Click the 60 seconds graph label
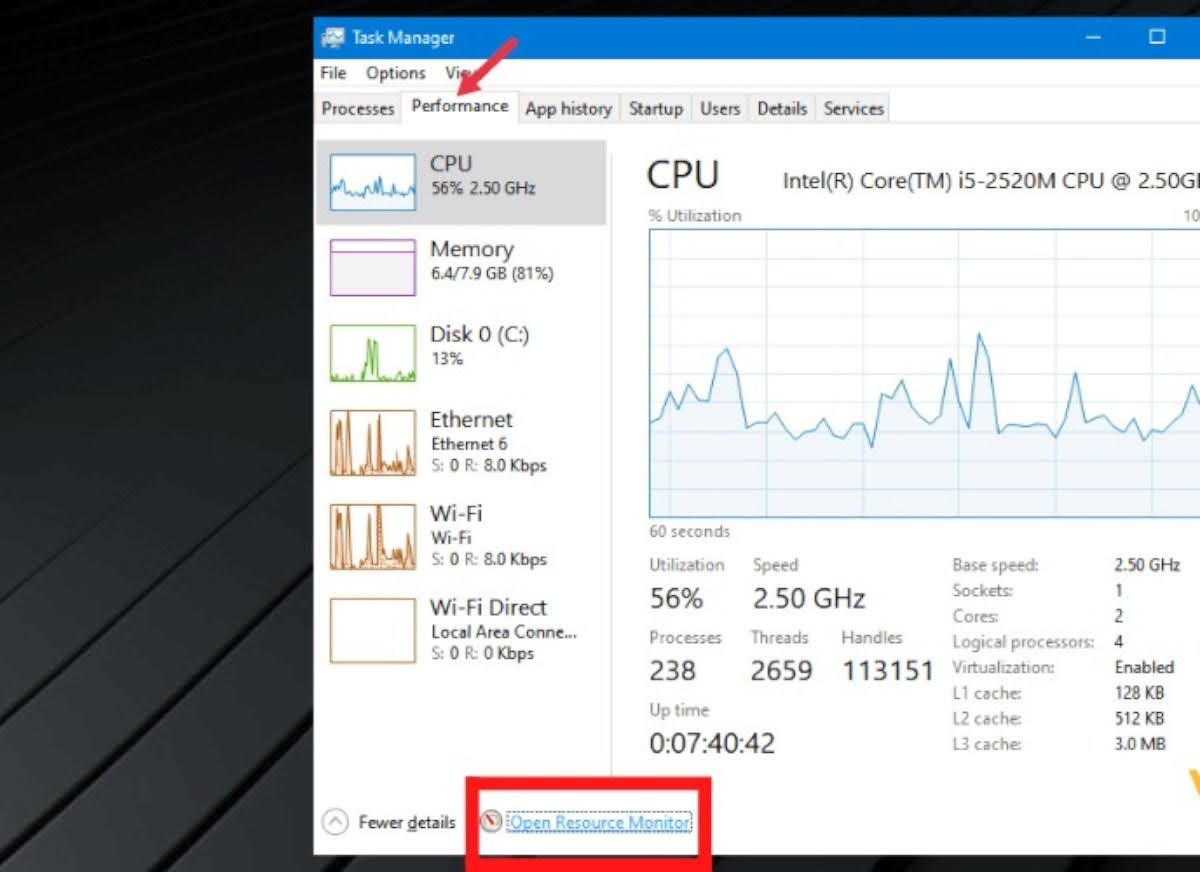Screen dimensions: 1200x872 pyautogui.click(x=689, y=531)
